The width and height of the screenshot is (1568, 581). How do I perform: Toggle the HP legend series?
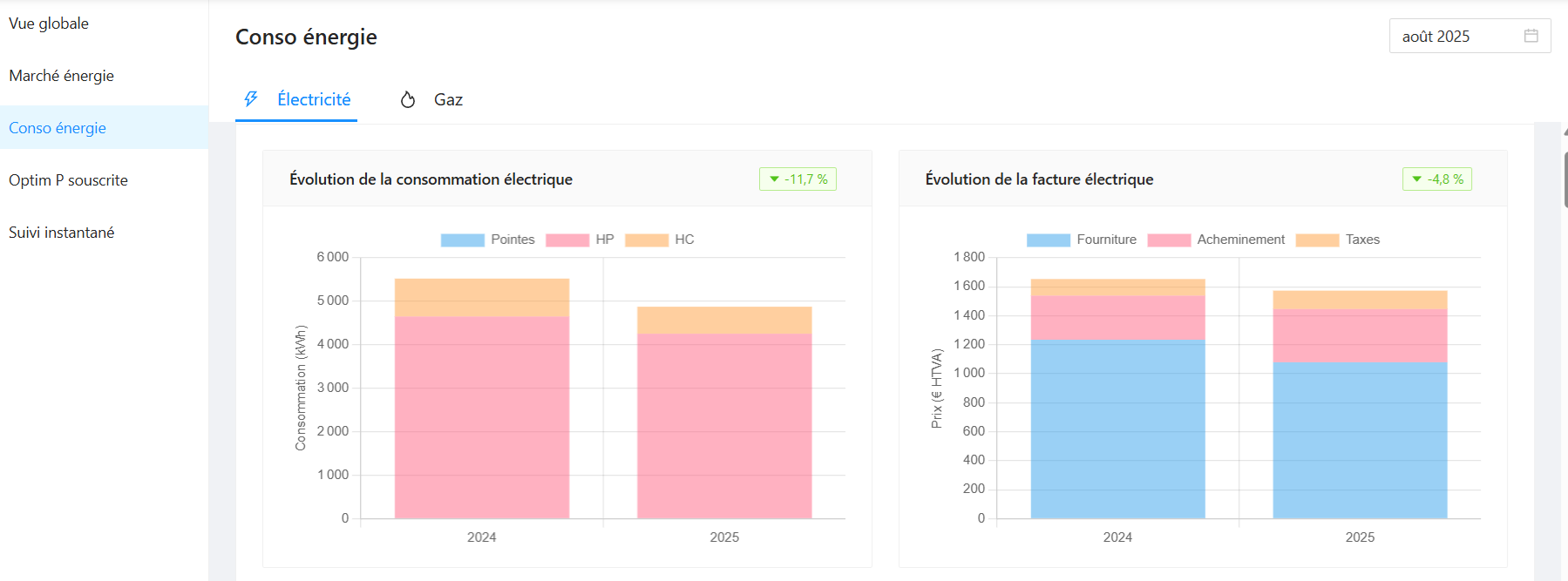click(x=580, y=240)
